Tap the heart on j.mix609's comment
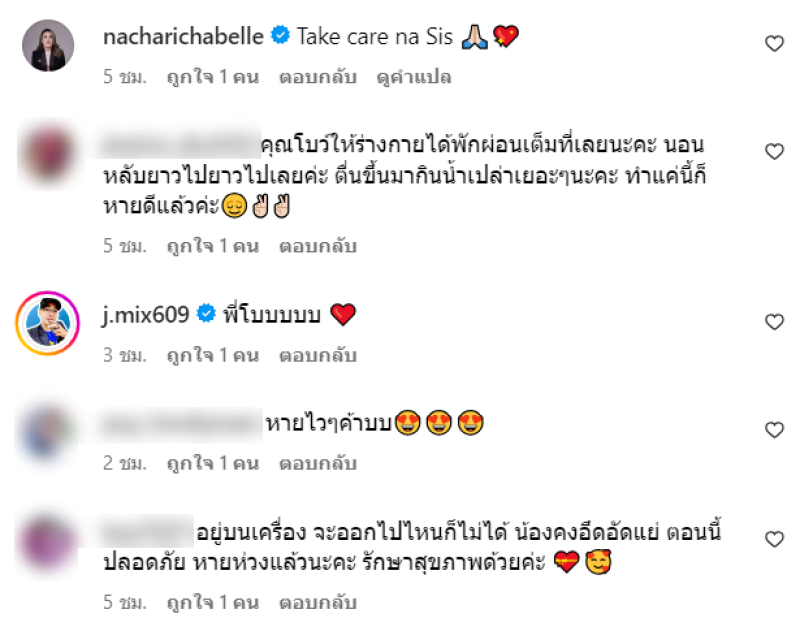 coord(774,322)
